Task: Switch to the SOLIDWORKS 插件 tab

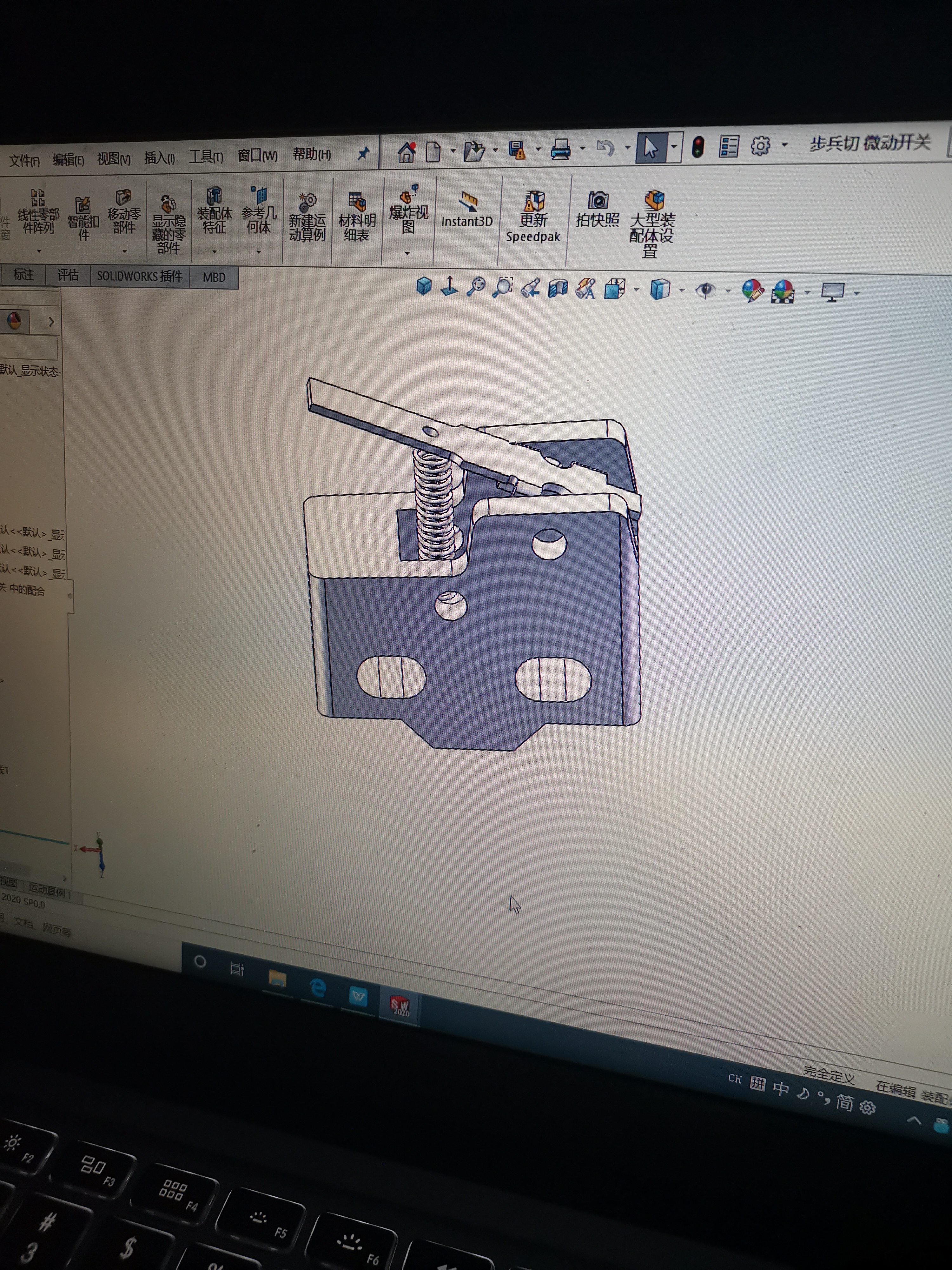Action: click(139, 277)
